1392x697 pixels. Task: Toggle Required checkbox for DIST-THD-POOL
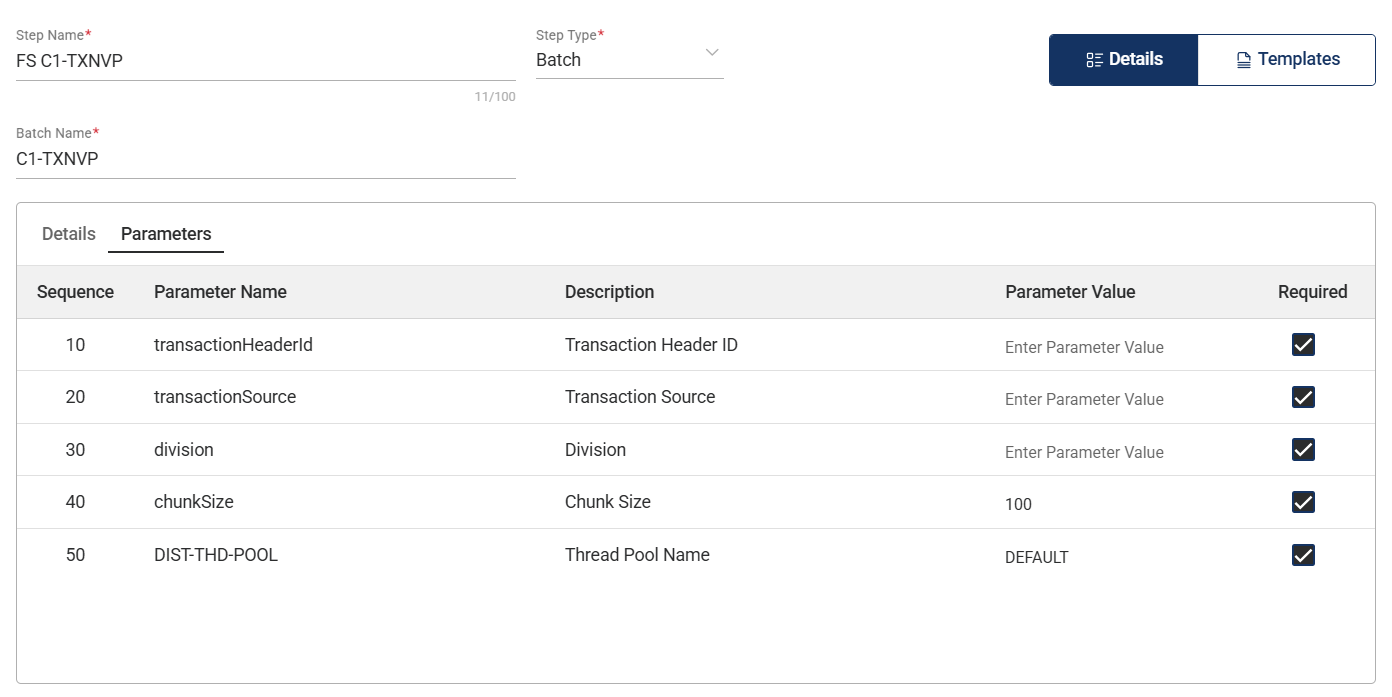click(x=1303, y=555)
